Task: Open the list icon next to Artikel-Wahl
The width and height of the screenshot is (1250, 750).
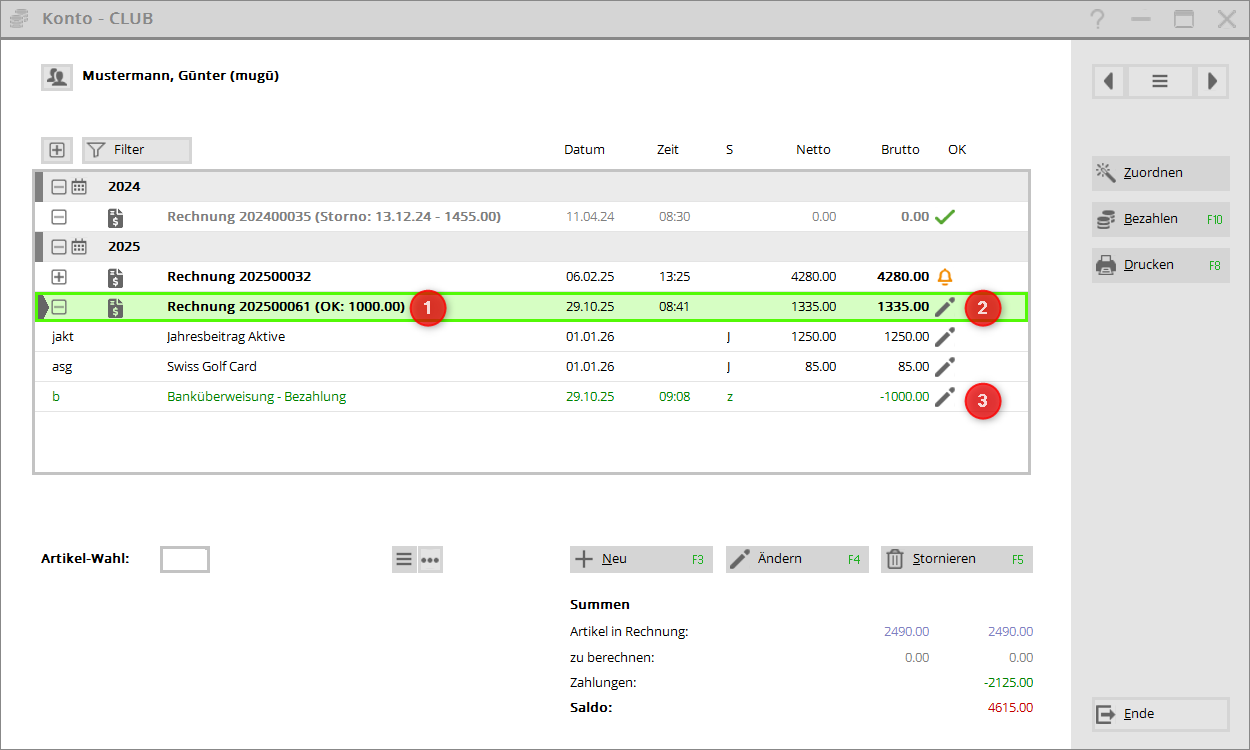Action: click(x=404, y=560)
